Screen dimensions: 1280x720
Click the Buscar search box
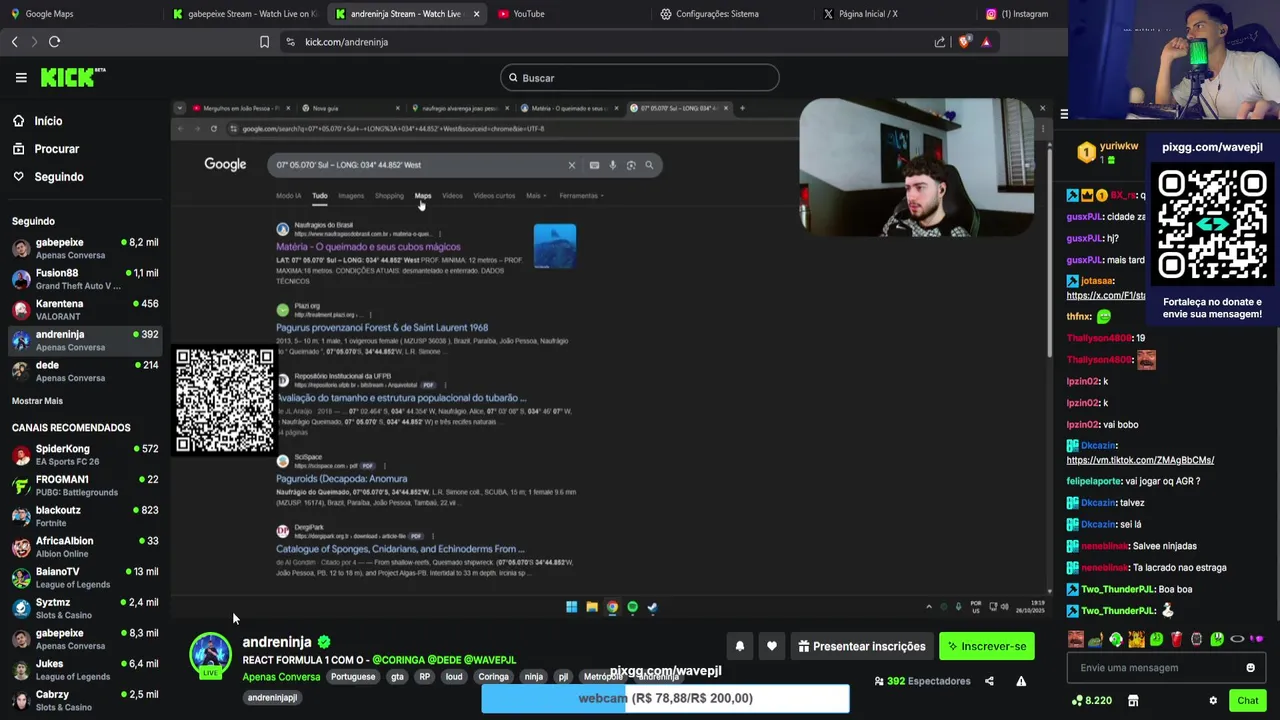tap(639, 78)
